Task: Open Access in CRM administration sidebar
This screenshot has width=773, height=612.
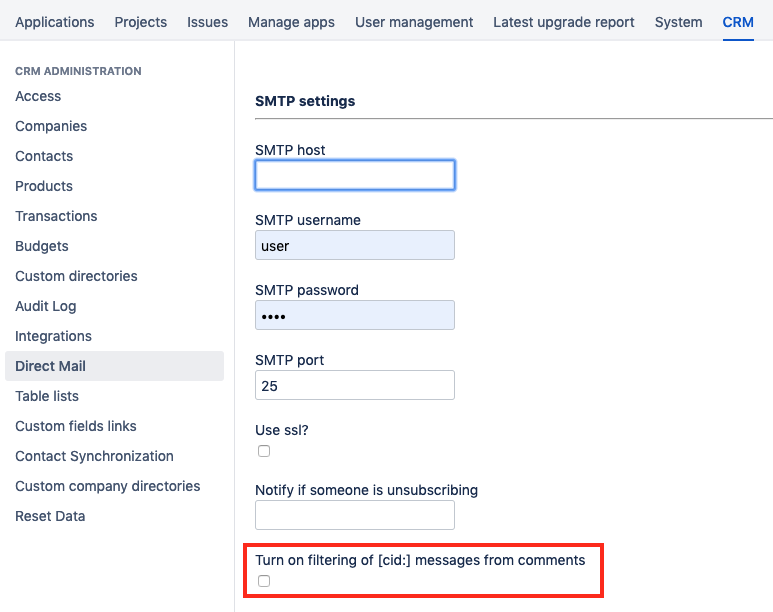Action: [x=38, y=96]
